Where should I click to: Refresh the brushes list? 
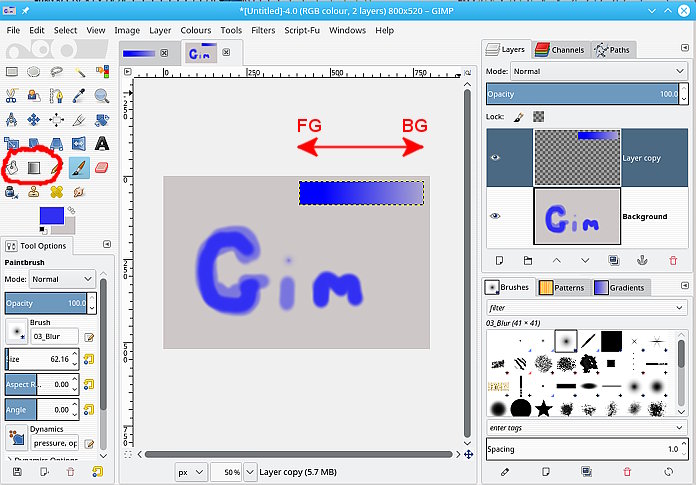click(x=668, y=472)
